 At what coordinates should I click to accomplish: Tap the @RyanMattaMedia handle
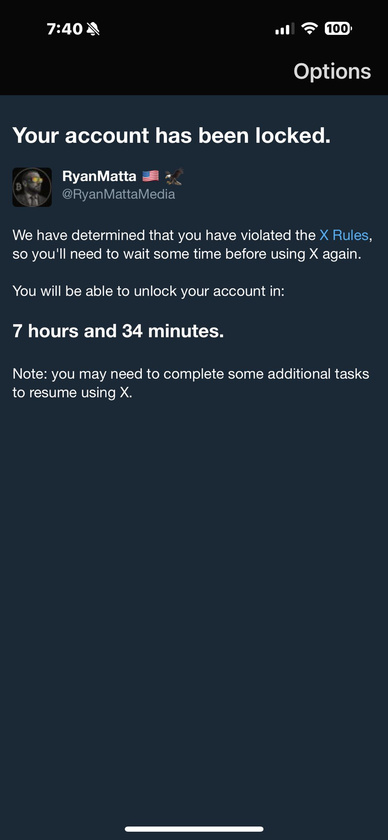pyautogui.click(x=118, y=194)
